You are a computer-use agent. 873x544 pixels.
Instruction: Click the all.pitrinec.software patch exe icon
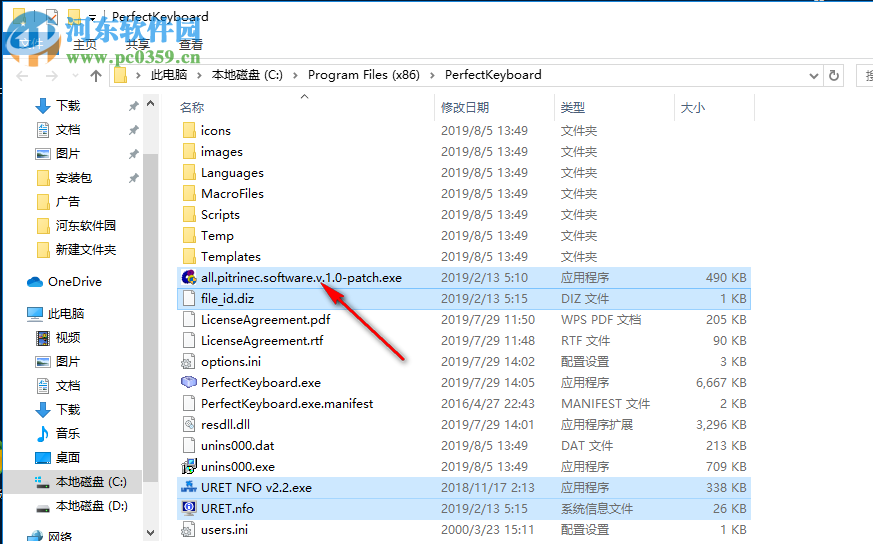click(x=189, y=277)
